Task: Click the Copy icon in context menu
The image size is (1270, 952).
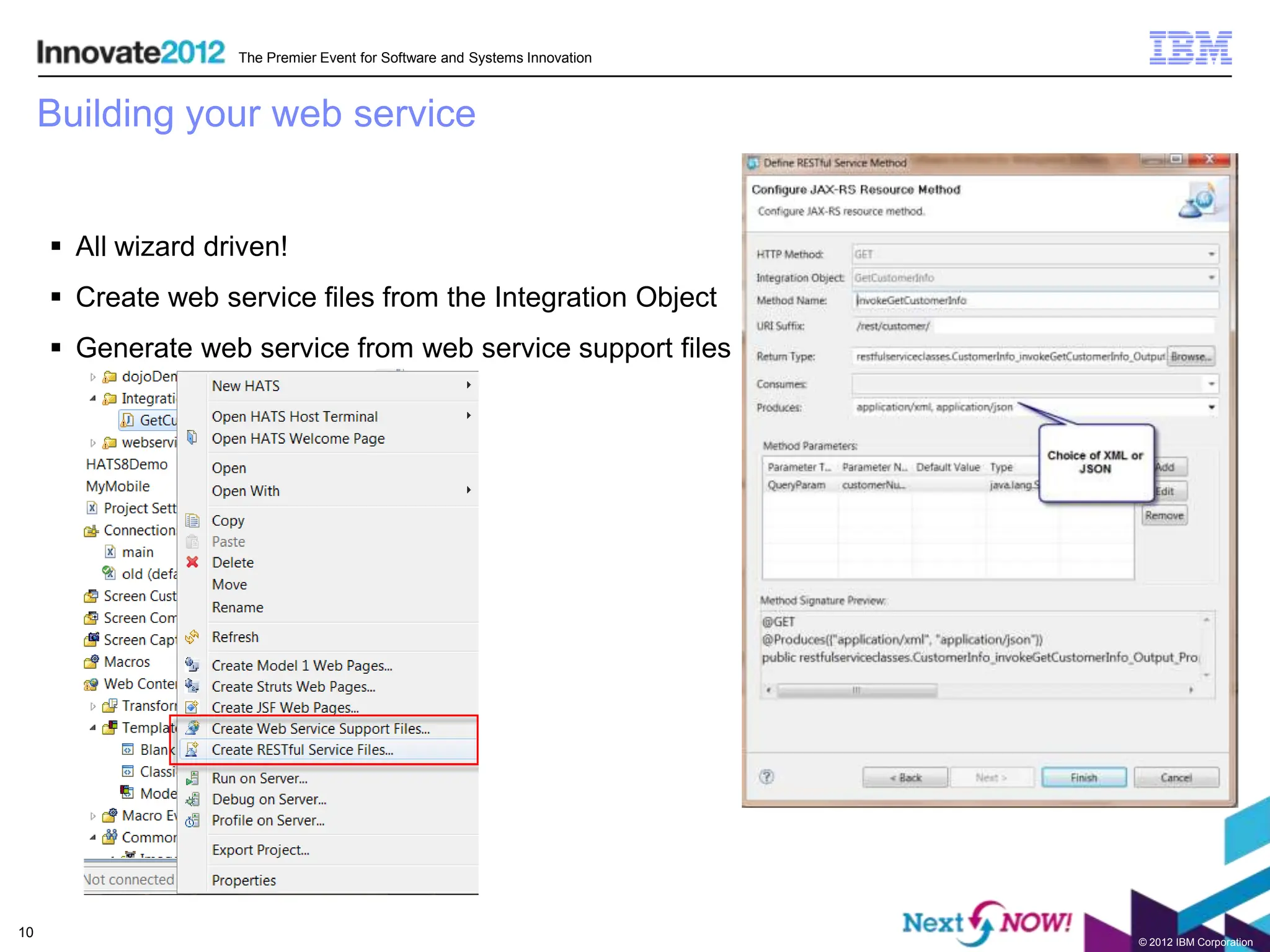Action: tap(192, 521)
